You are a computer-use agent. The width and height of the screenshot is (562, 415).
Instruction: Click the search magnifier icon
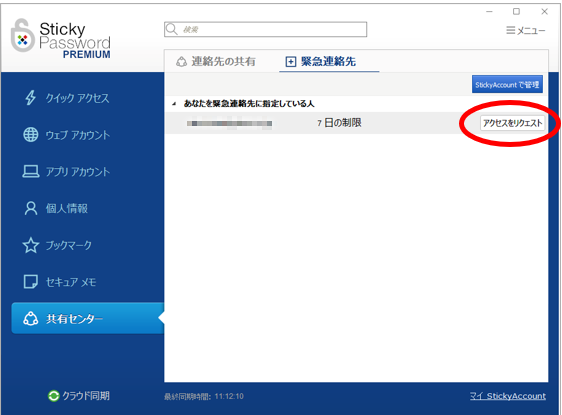(172, 29)
